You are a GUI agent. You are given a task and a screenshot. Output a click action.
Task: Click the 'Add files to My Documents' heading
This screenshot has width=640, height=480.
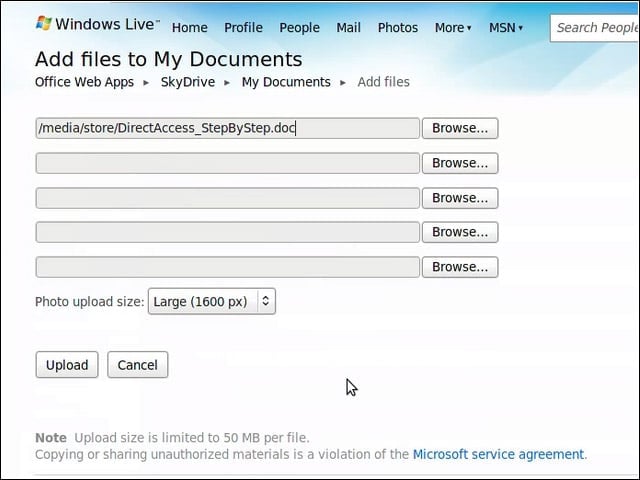tap(169, 59)
